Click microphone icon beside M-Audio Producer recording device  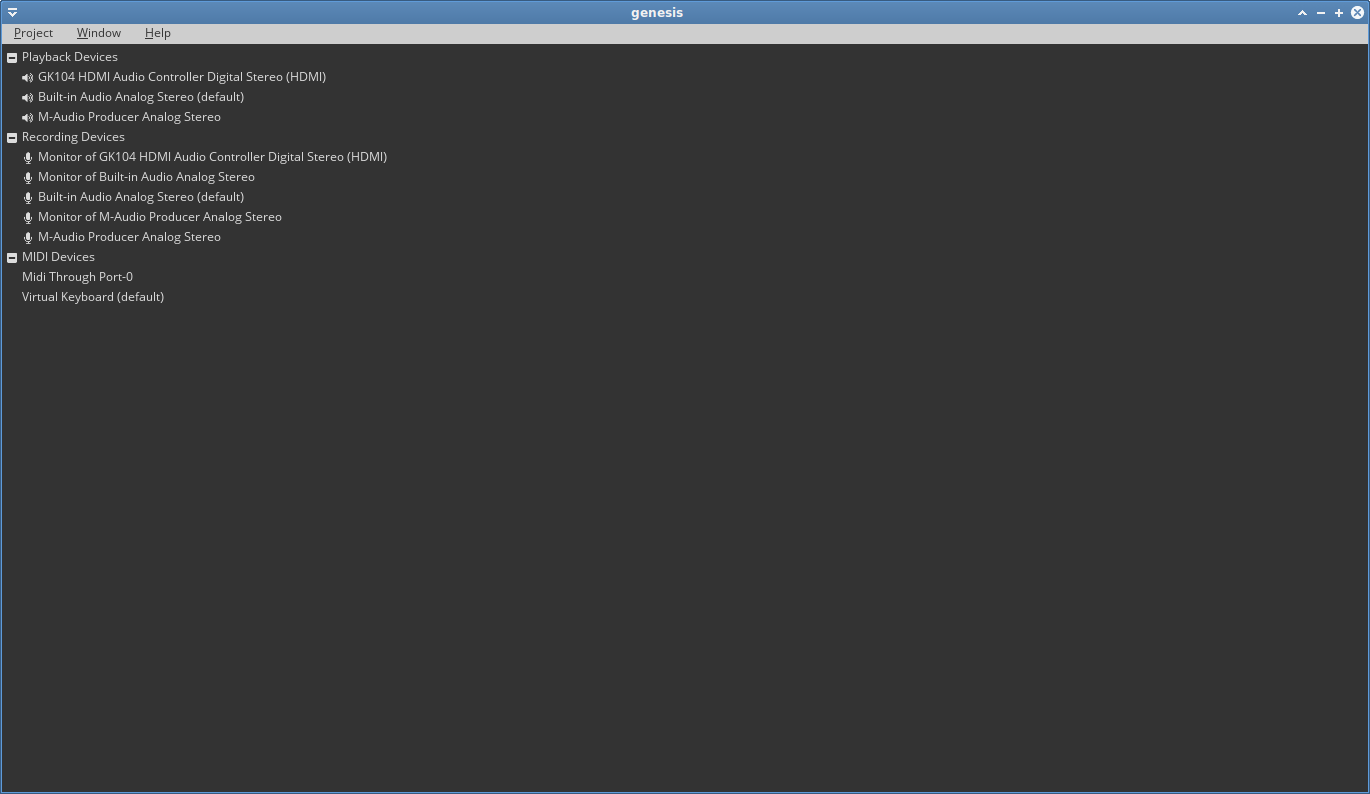(28, 237)
